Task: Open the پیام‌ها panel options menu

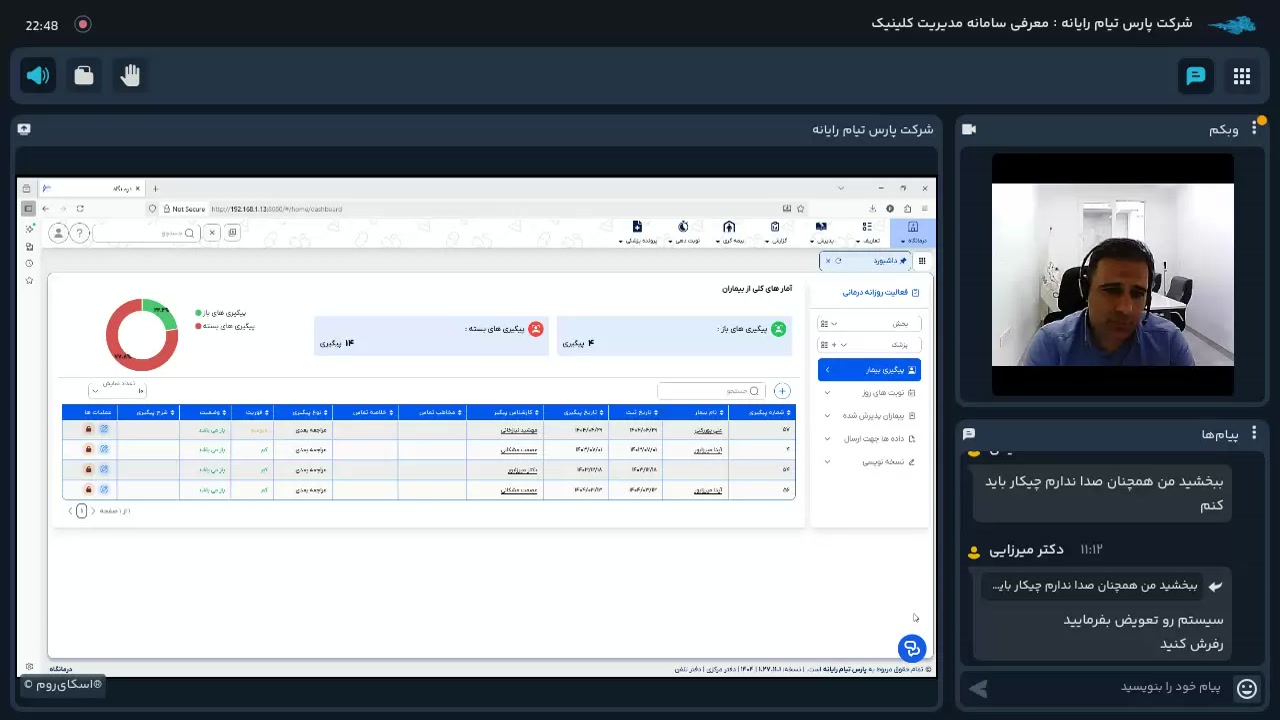Action: coord(1254,434)
